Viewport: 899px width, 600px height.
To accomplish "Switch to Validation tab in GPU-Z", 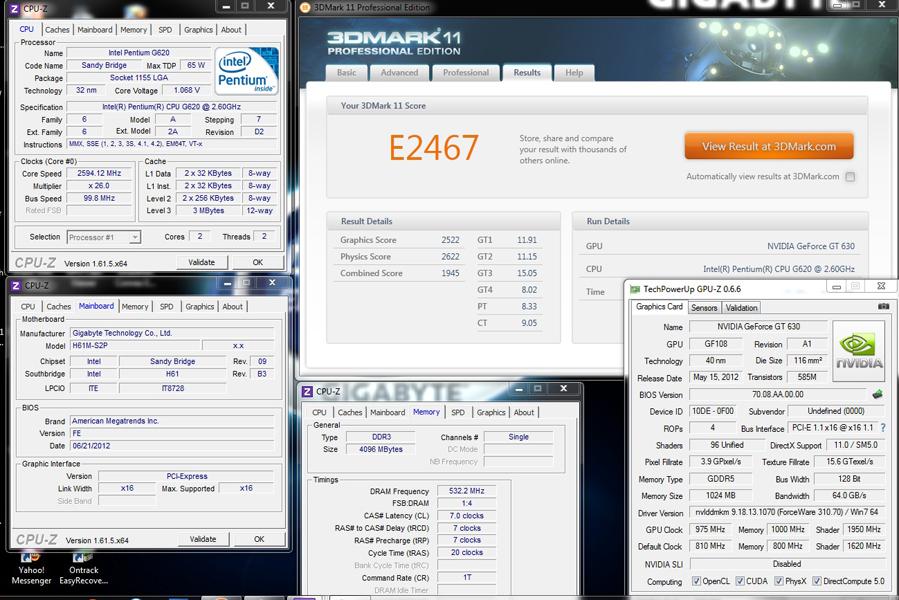I will coord(741,307).
